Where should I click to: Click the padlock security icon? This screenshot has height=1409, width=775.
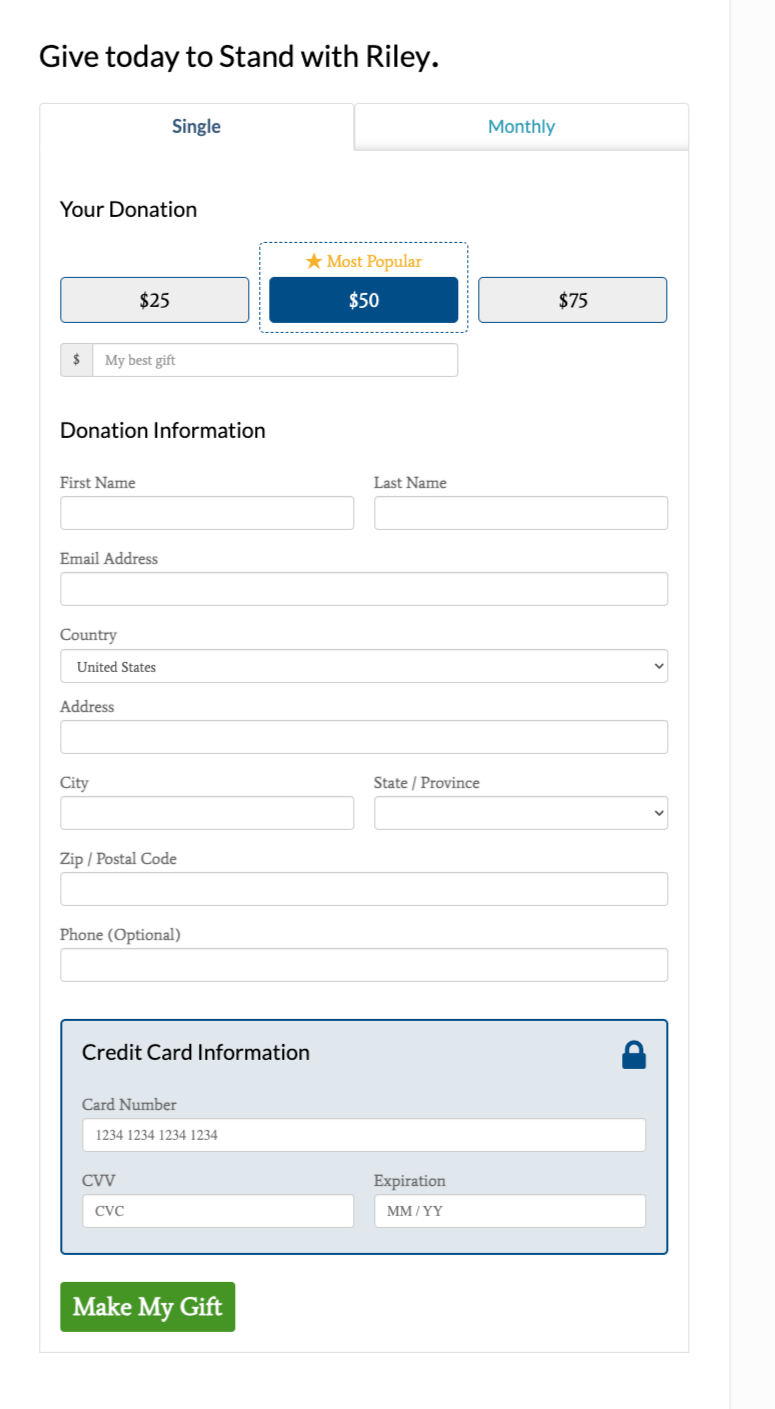tap(634, 1055)
